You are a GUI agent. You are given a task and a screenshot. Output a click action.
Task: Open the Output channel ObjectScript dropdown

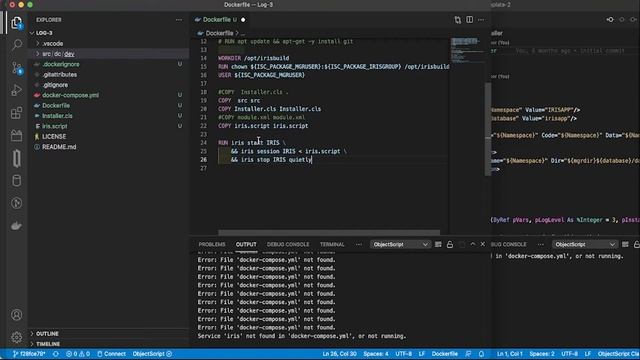tap(400, 244)
